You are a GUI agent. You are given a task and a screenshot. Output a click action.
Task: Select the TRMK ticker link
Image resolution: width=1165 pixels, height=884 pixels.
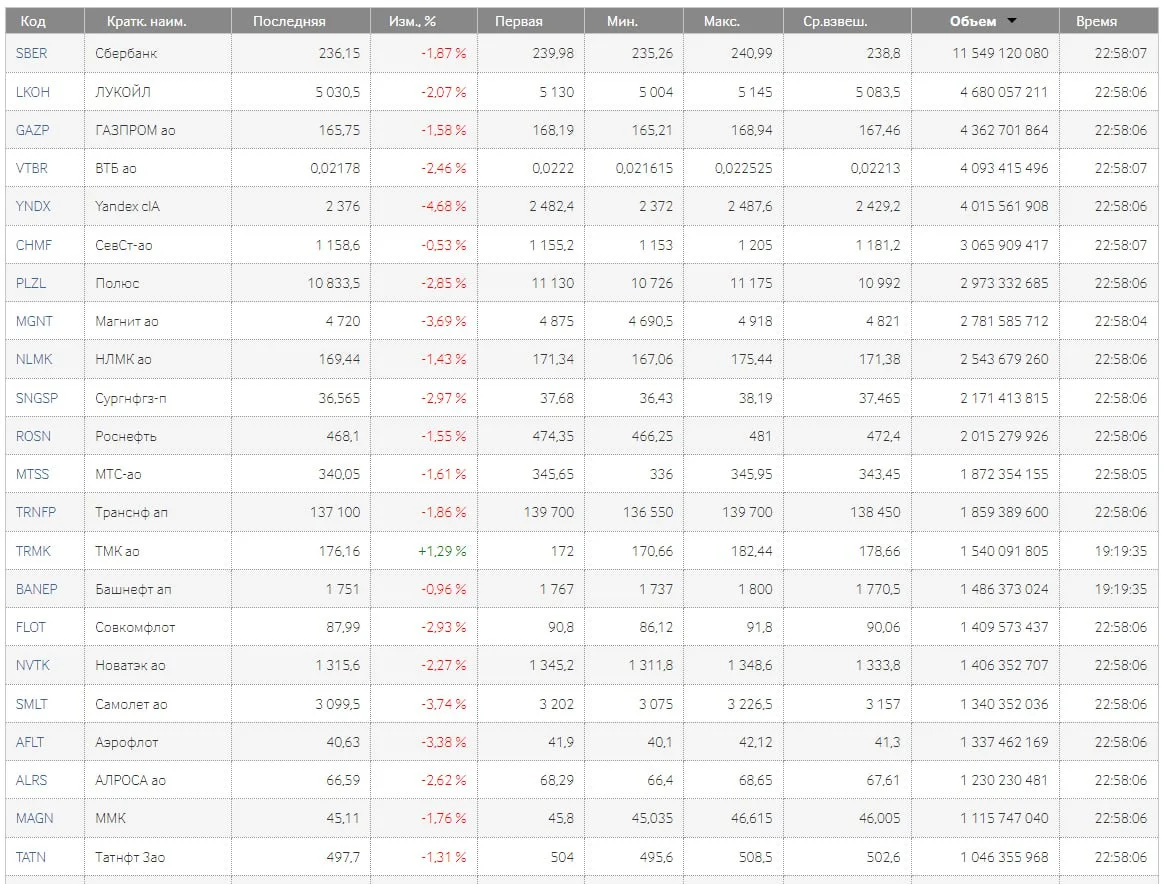click(x=33, y=551)
